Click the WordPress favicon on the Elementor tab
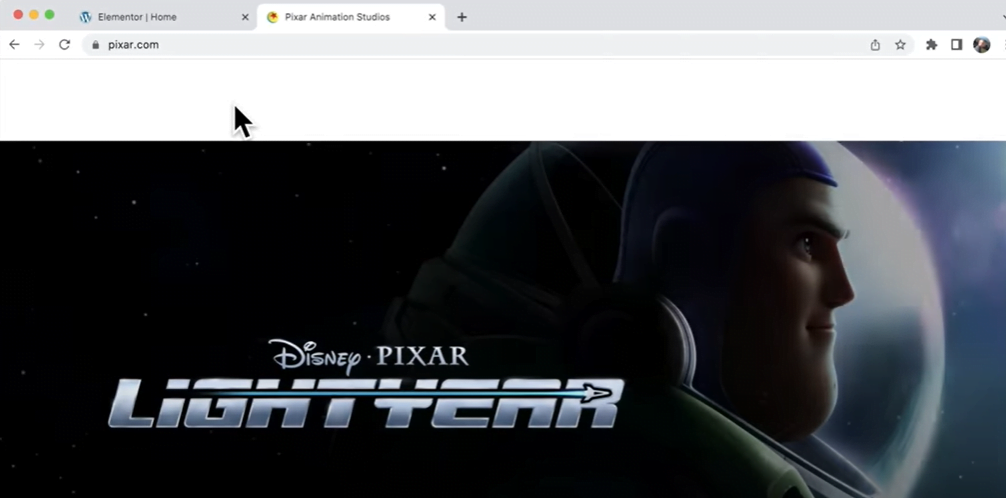Screen dimensions: 1006x498 coord(85,17)
